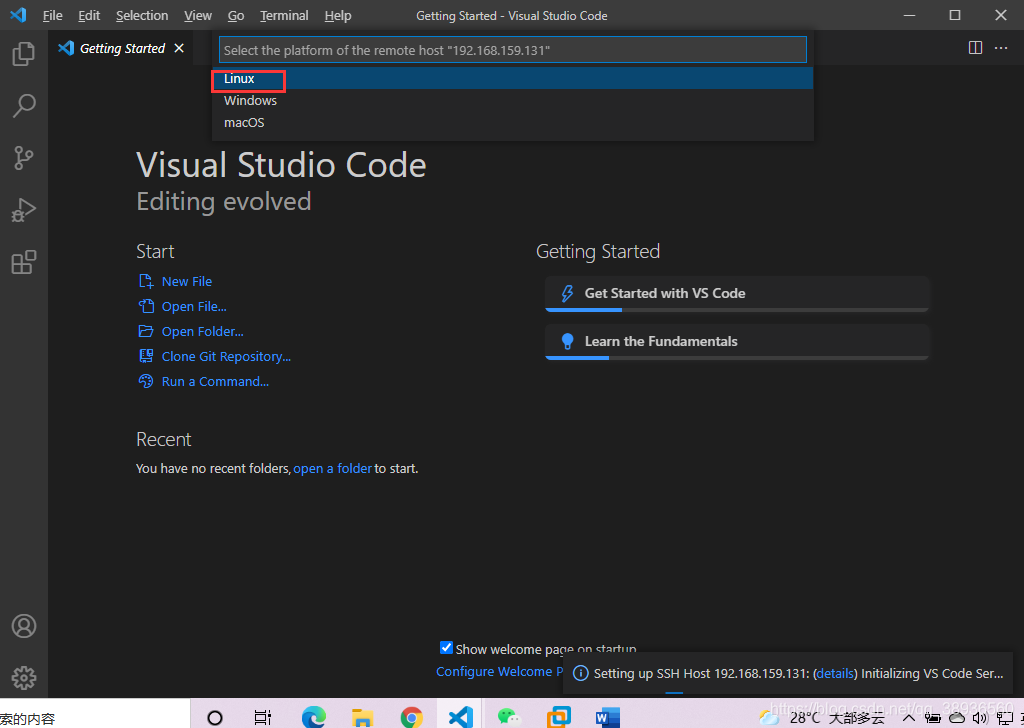
Task: Open the Search view in activity bar
Action: coord(24,106)
